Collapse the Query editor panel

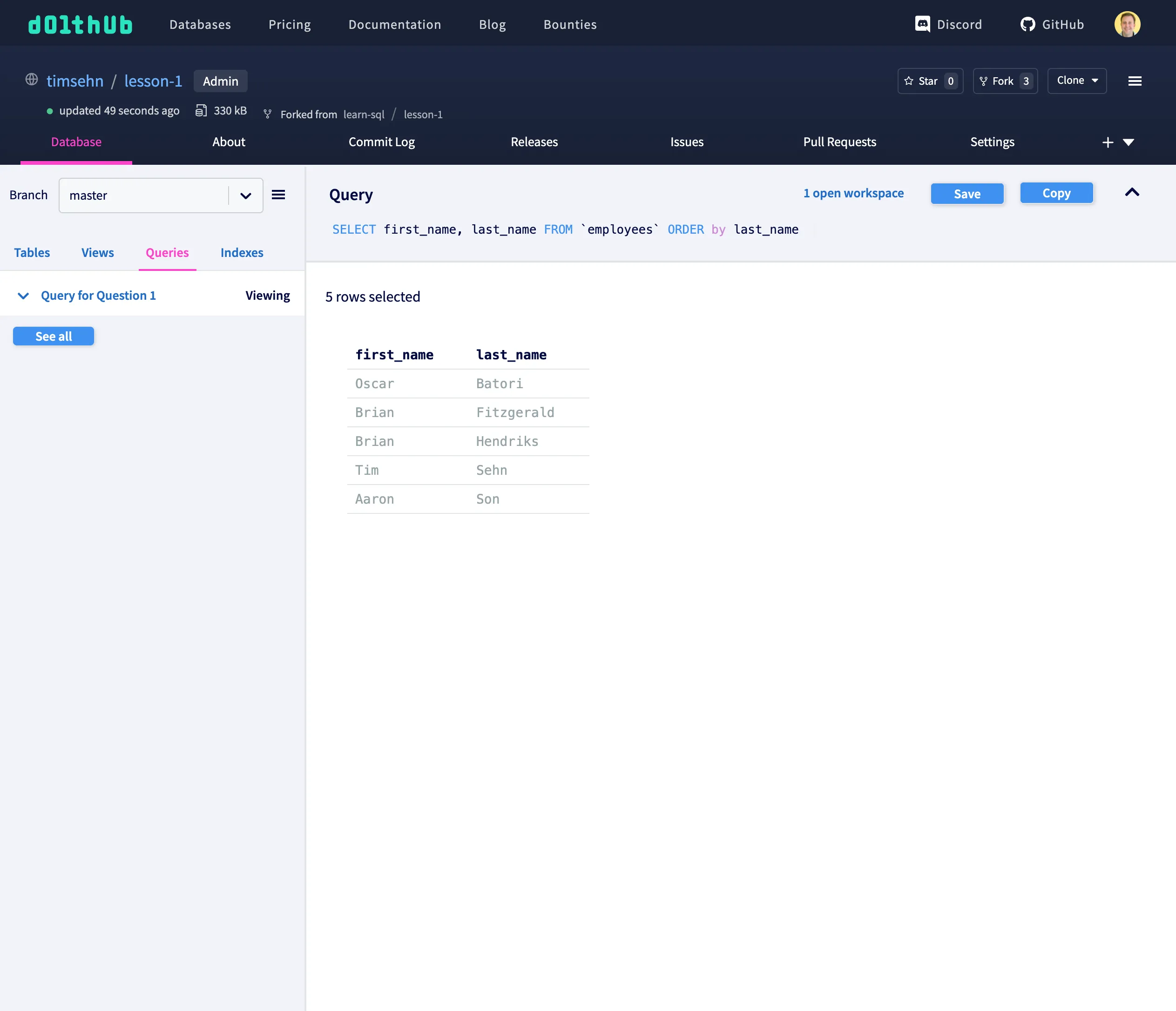(1132, 193)
